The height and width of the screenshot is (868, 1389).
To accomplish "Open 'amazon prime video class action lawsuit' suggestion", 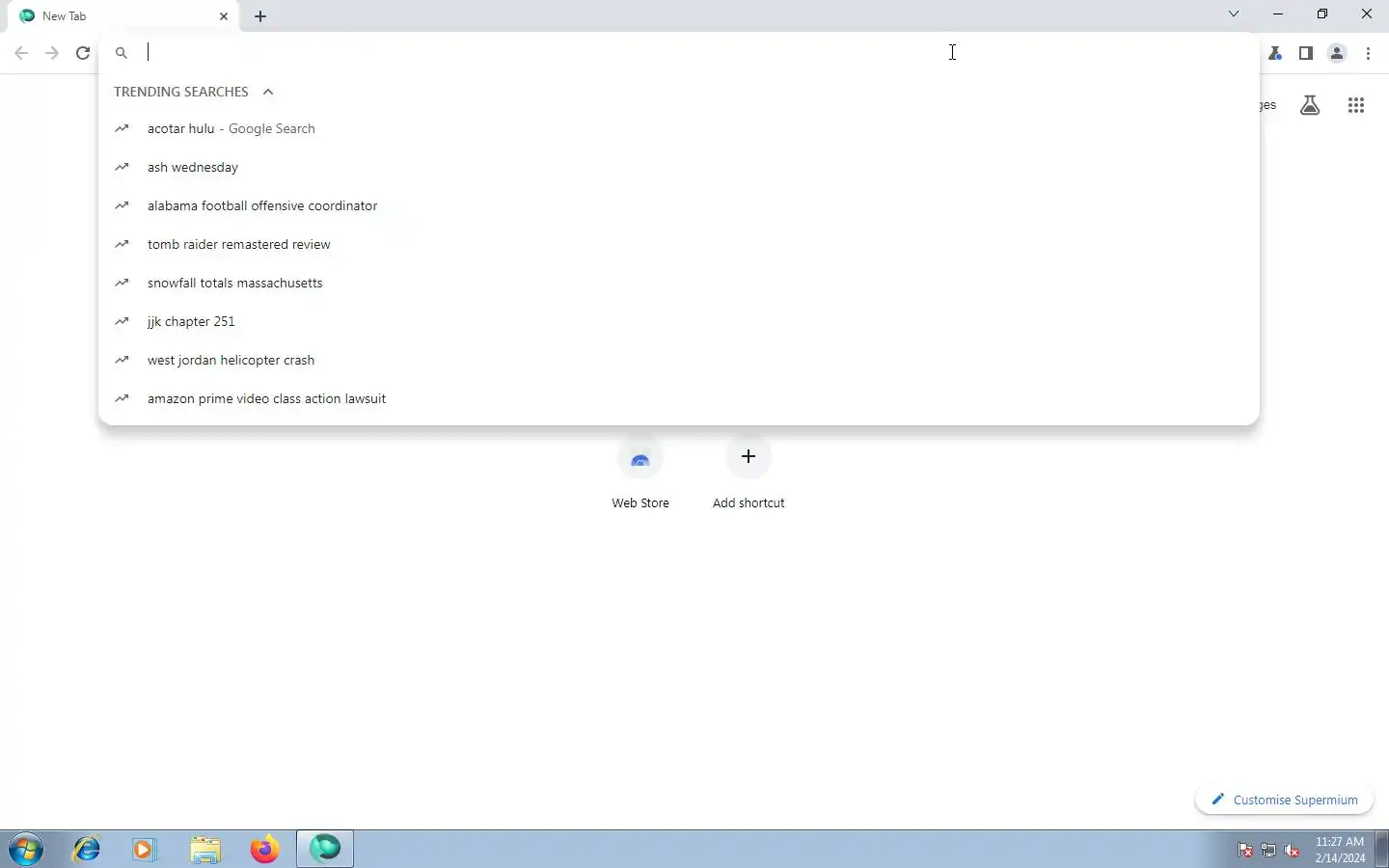I will (x=679, y=398).
